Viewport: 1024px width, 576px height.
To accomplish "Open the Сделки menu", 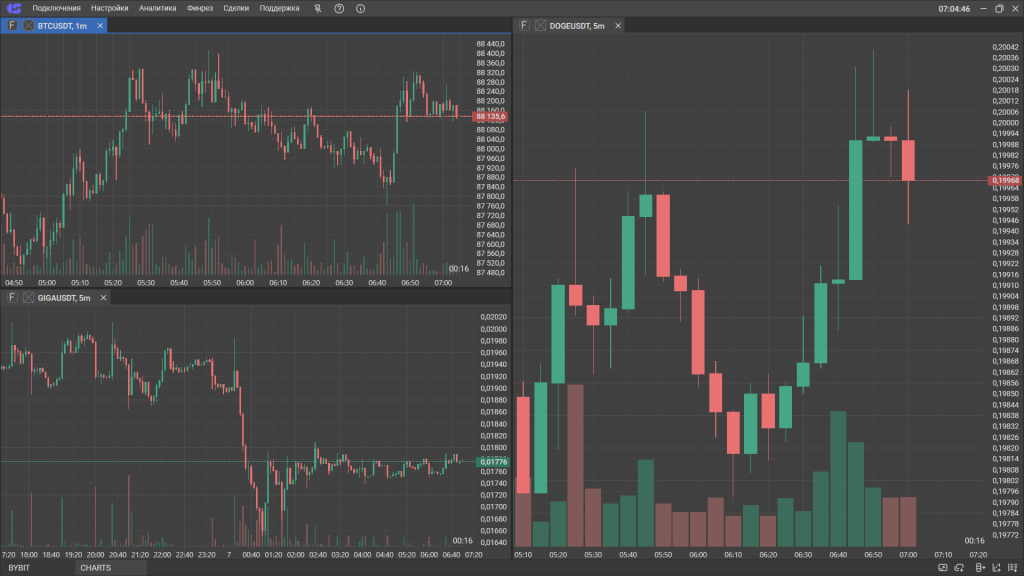I will point(236,8).
